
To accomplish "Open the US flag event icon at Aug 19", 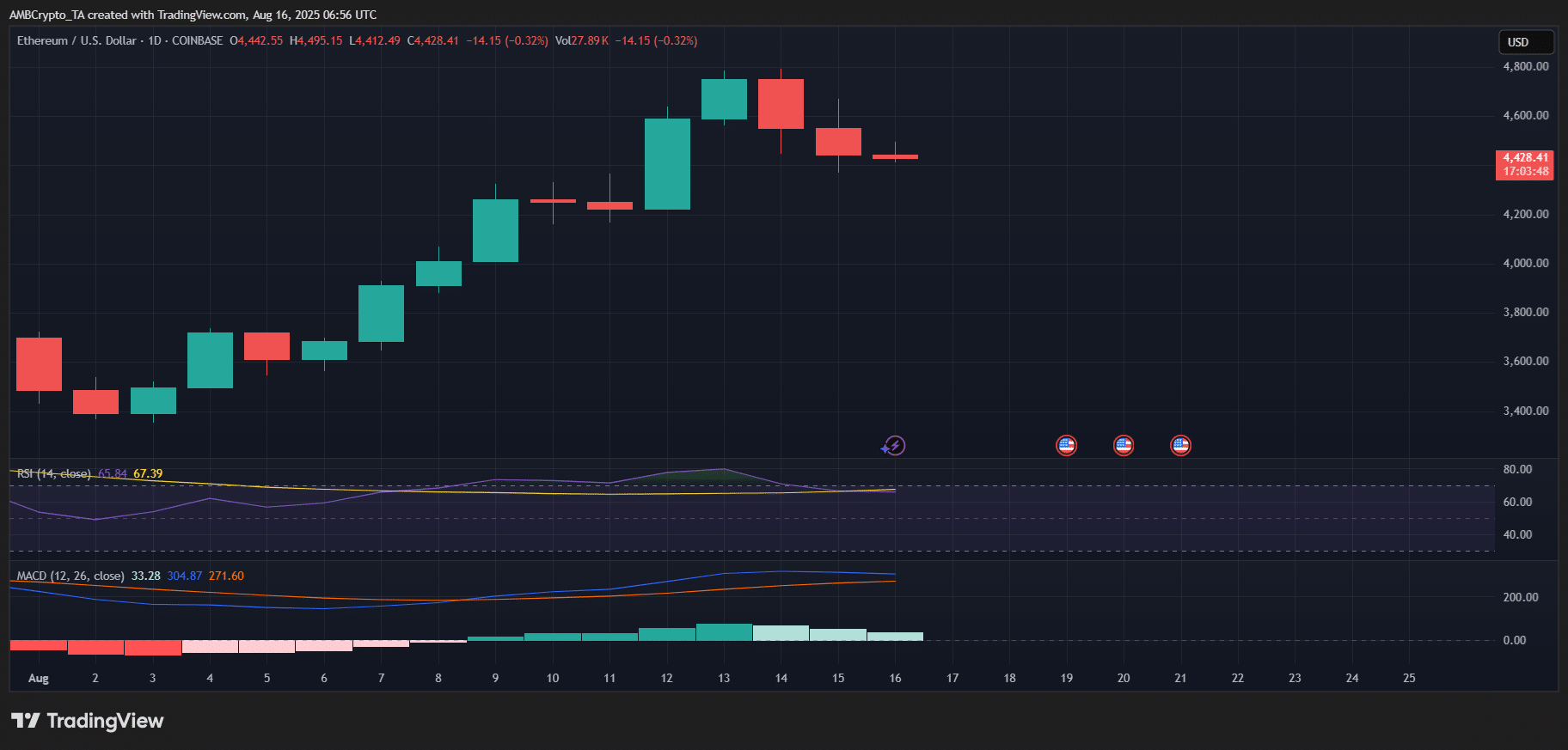I will (x=1066, y=445).
